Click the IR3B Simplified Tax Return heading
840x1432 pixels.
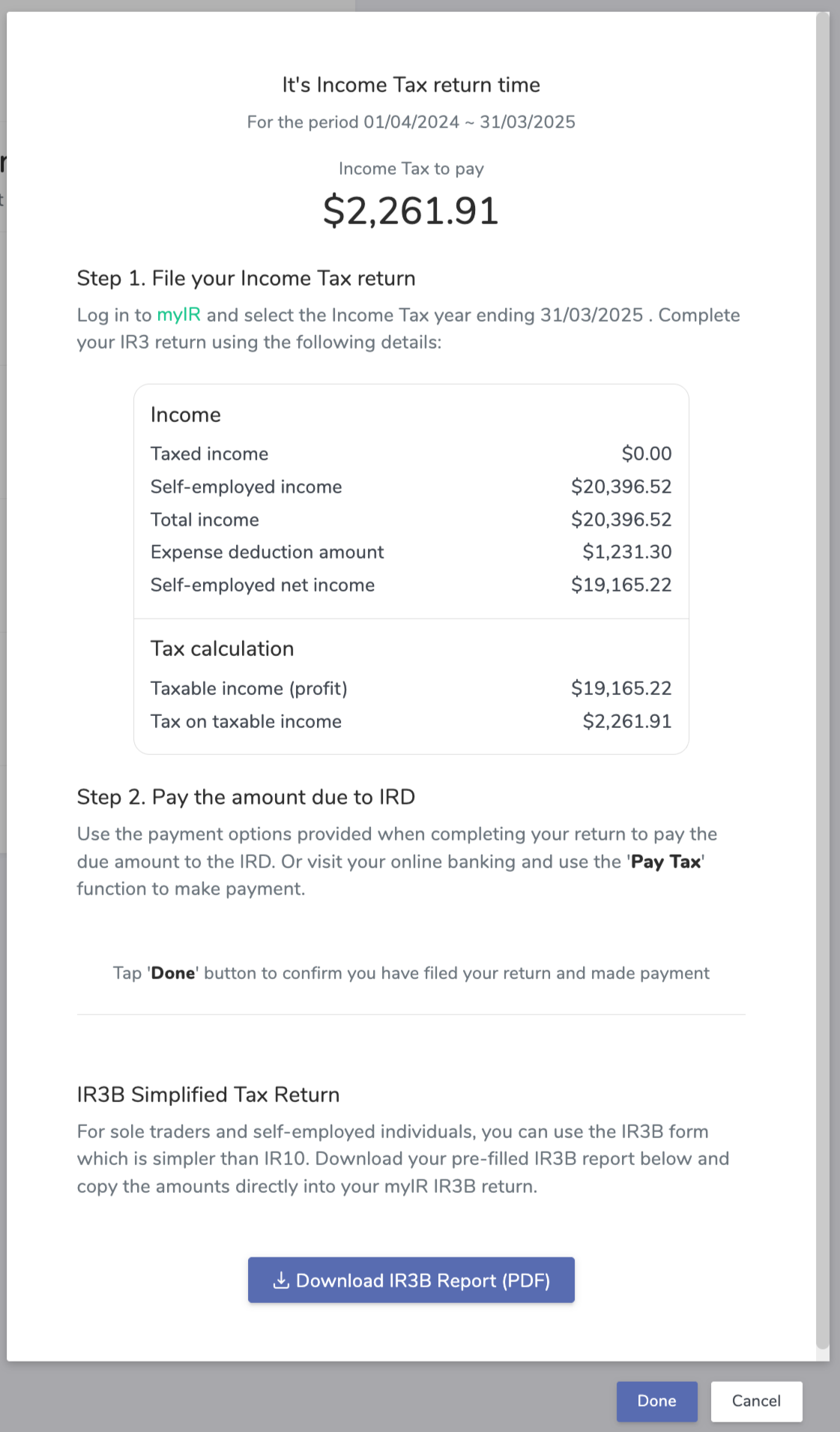208,1095
